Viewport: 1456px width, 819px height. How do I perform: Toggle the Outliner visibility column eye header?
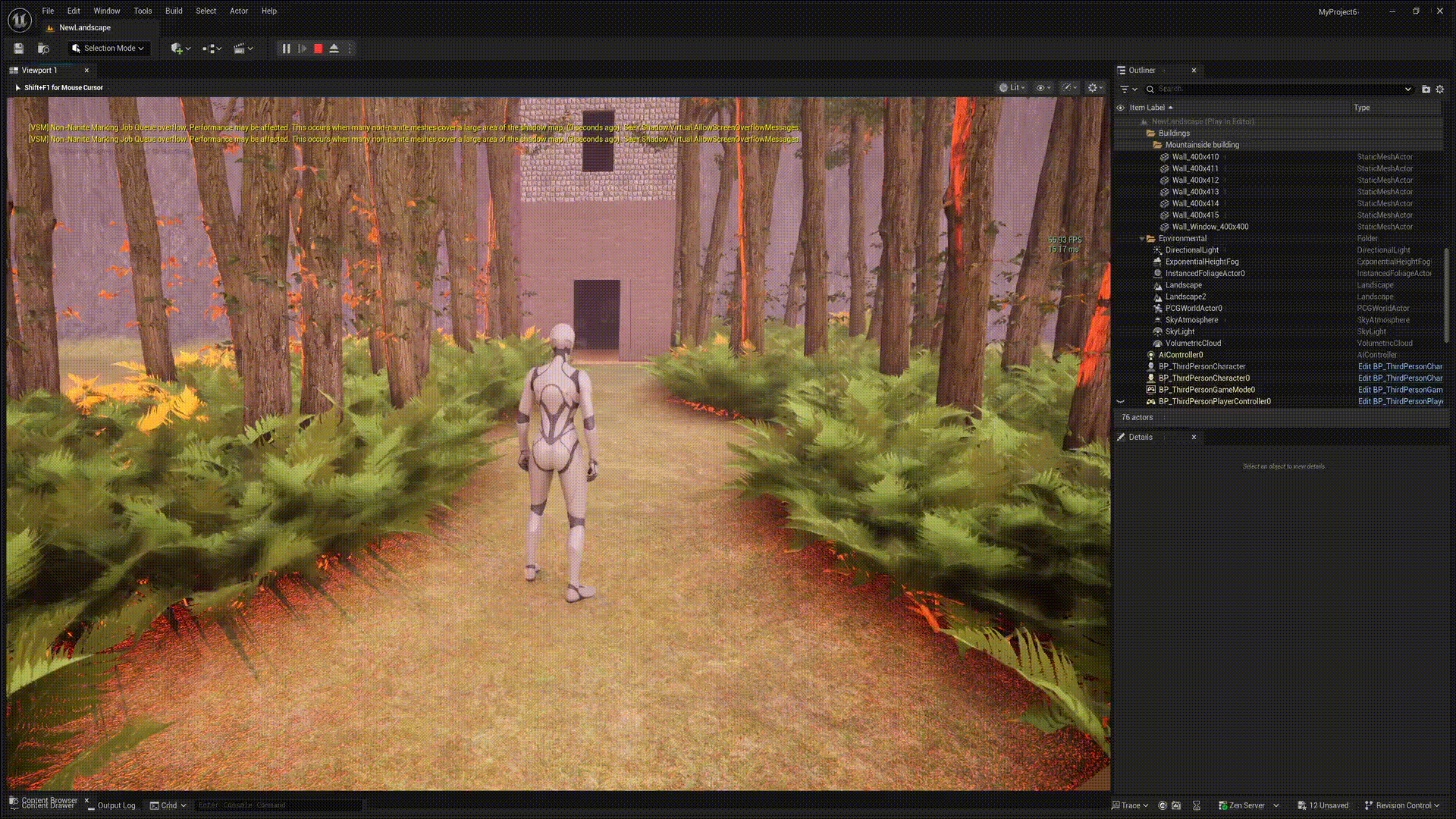(1120, 108)
